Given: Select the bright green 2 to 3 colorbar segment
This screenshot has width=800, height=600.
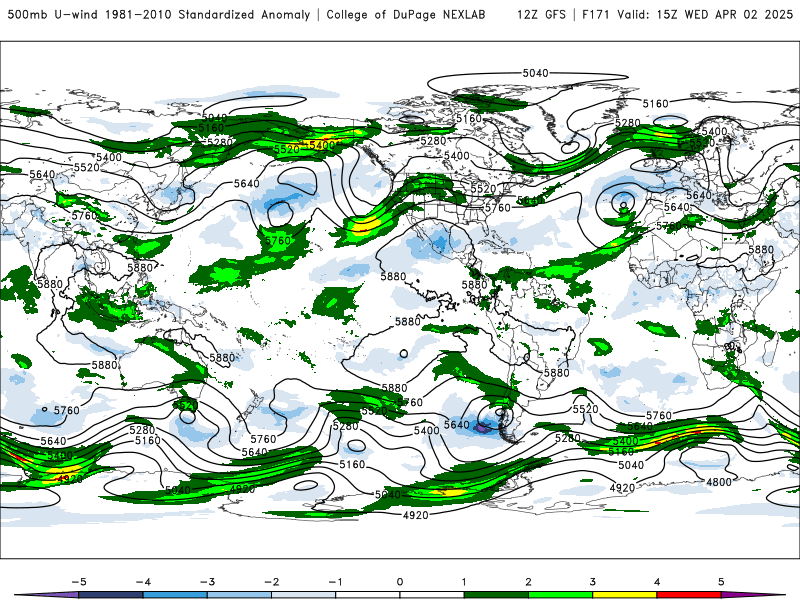Looking at the screenshot, I should (561, 595).
